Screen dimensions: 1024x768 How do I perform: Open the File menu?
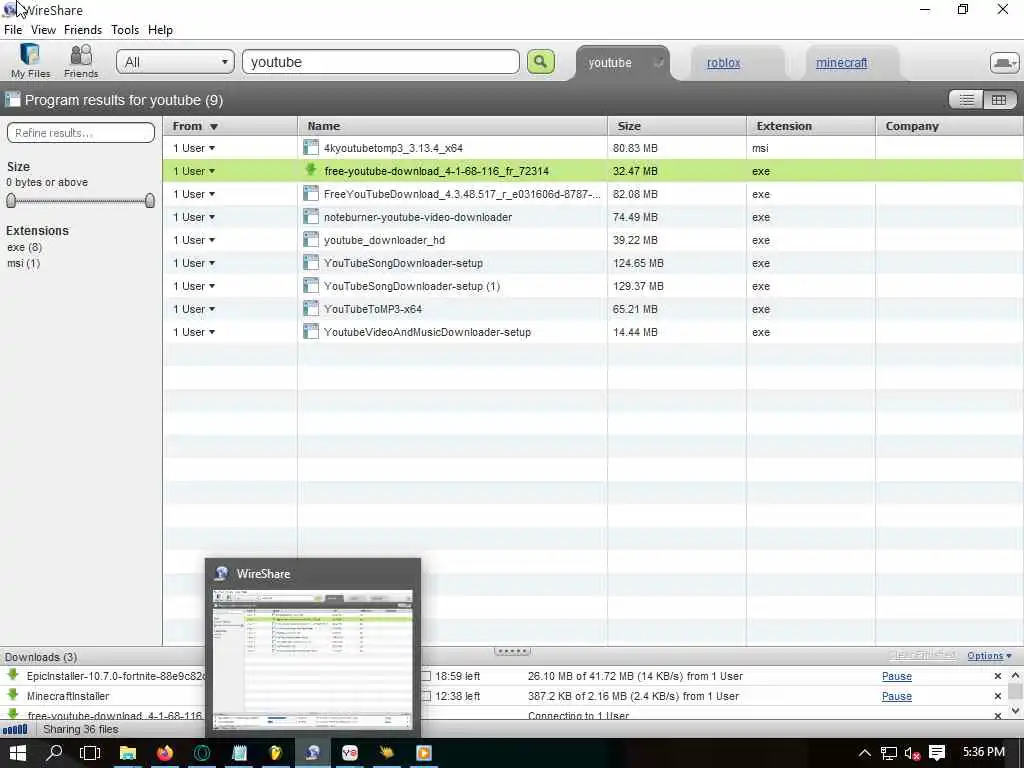tap(13, 30)
